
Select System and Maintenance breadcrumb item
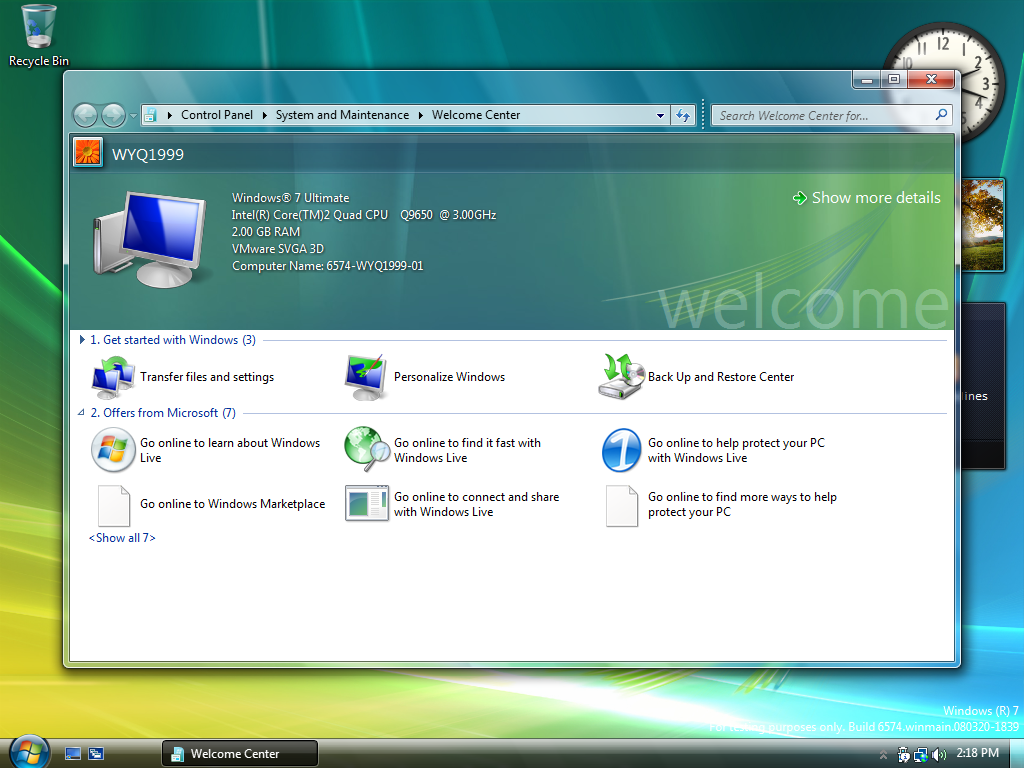click(342, 115)
